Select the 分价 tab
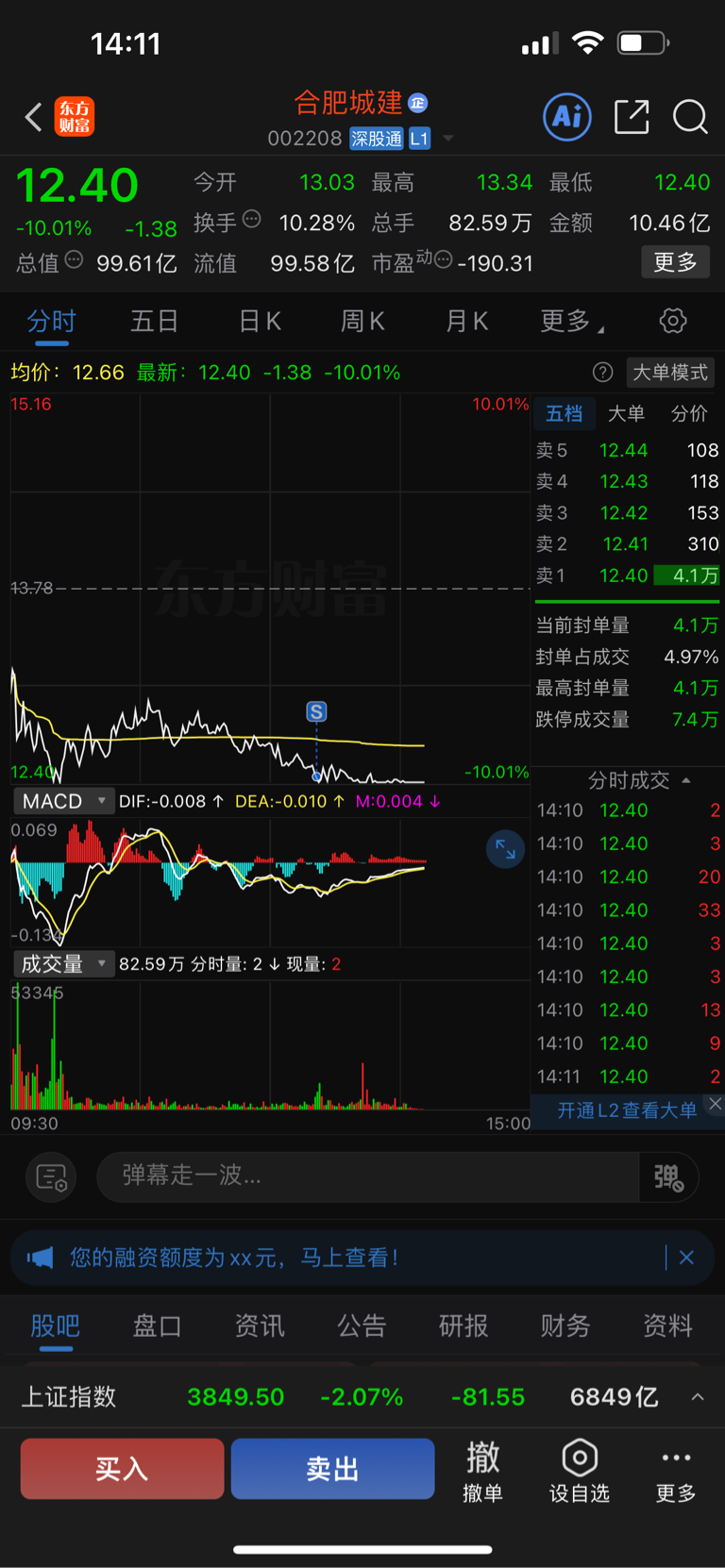 (689, 413)
